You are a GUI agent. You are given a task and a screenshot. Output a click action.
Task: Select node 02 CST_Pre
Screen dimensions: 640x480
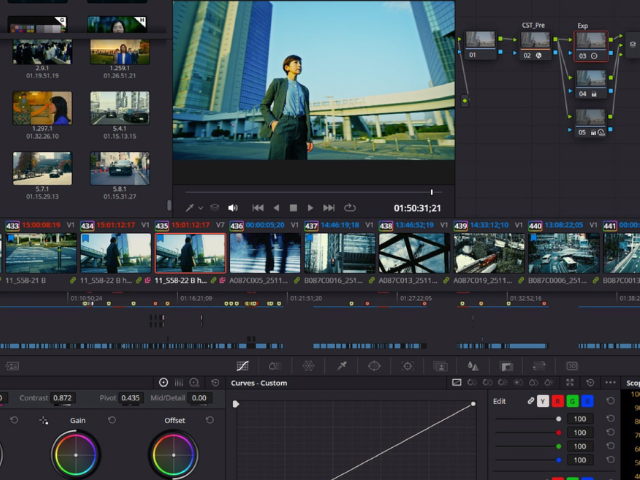(536, 46)
